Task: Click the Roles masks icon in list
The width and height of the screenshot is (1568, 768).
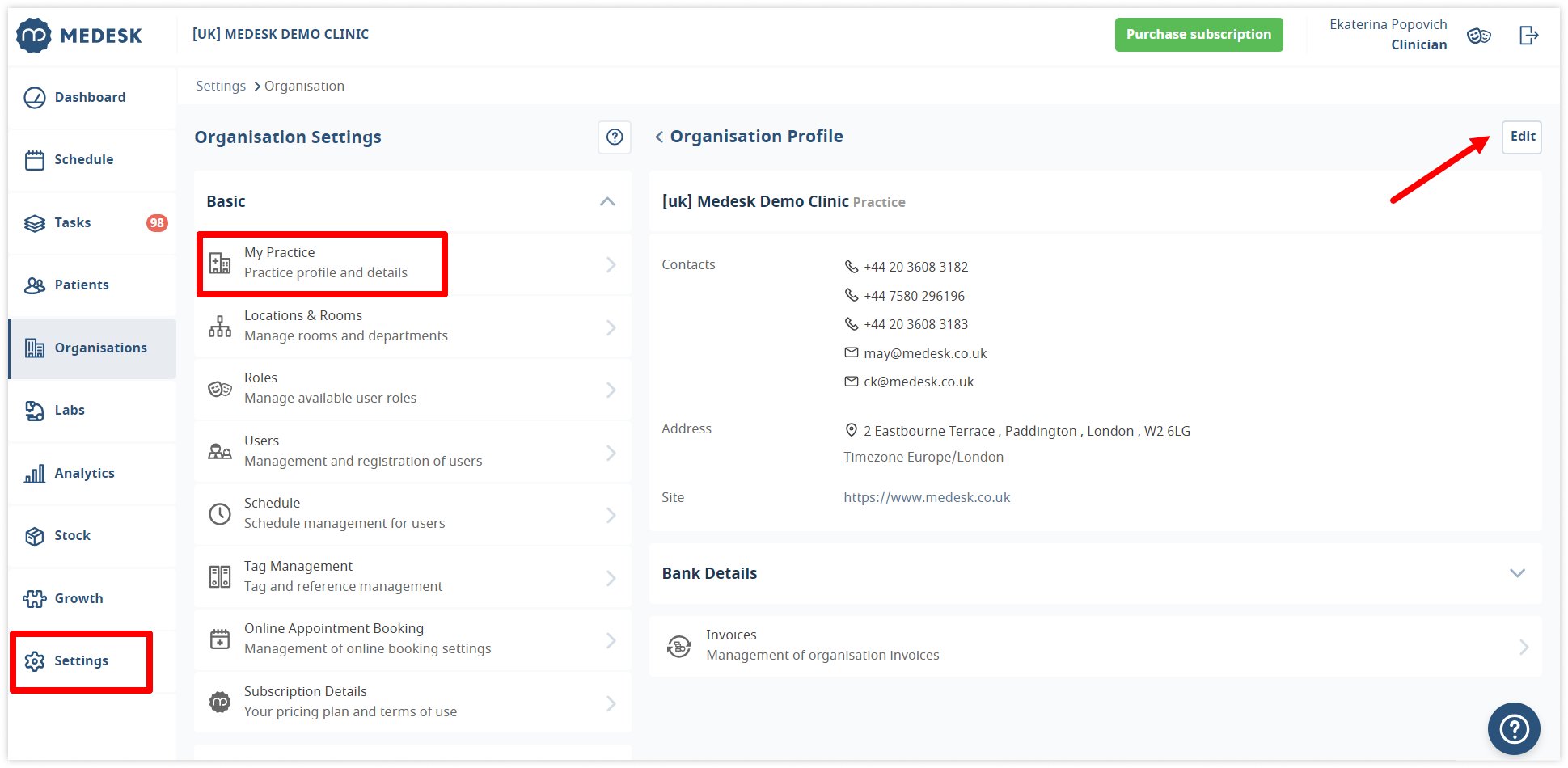Action: click(x=220, y=389)
